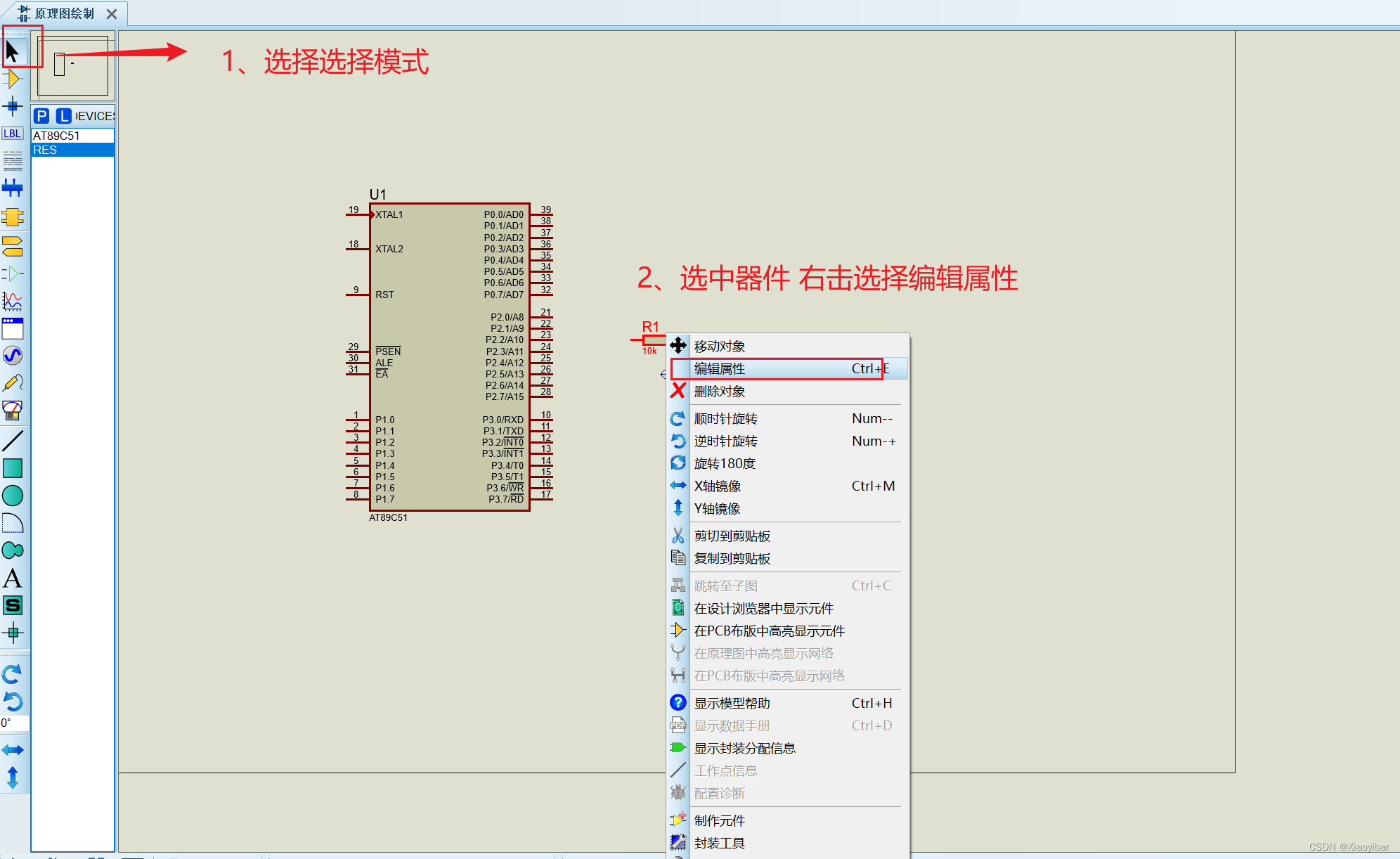This screenshot has width=1400, height=859.
Task: Choose 编辑属性 from context menu
Action: click(719, 368)
